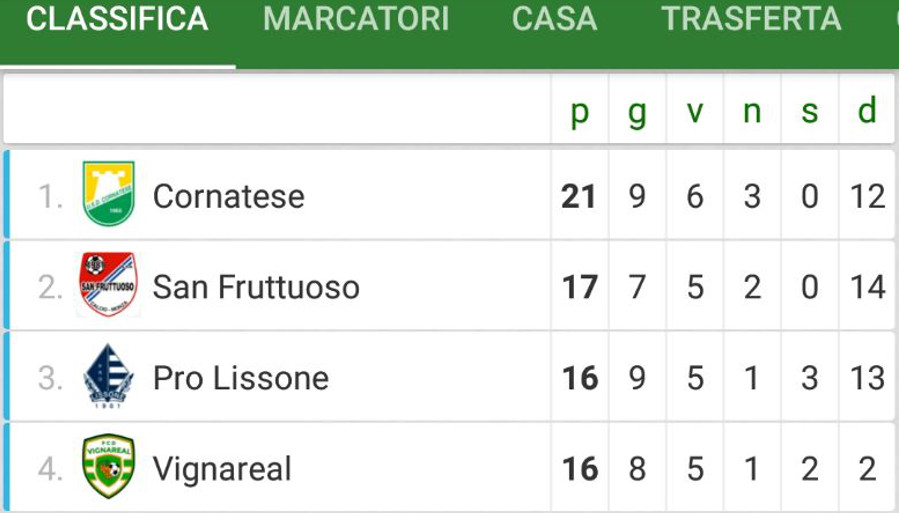
Task: Sort by the losses column header s
Action: pyautogui.click(x=809, y=111)
